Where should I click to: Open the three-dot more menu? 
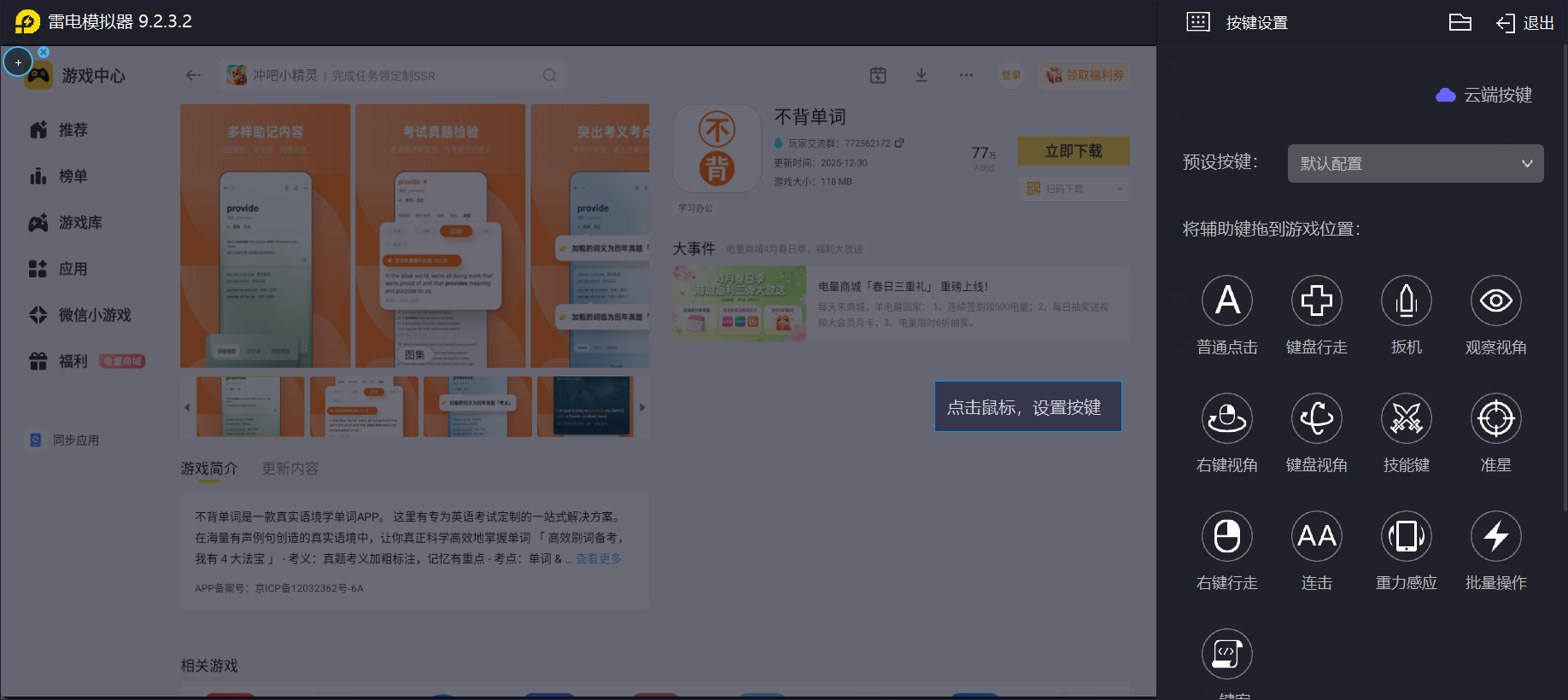tap(966, 75)
